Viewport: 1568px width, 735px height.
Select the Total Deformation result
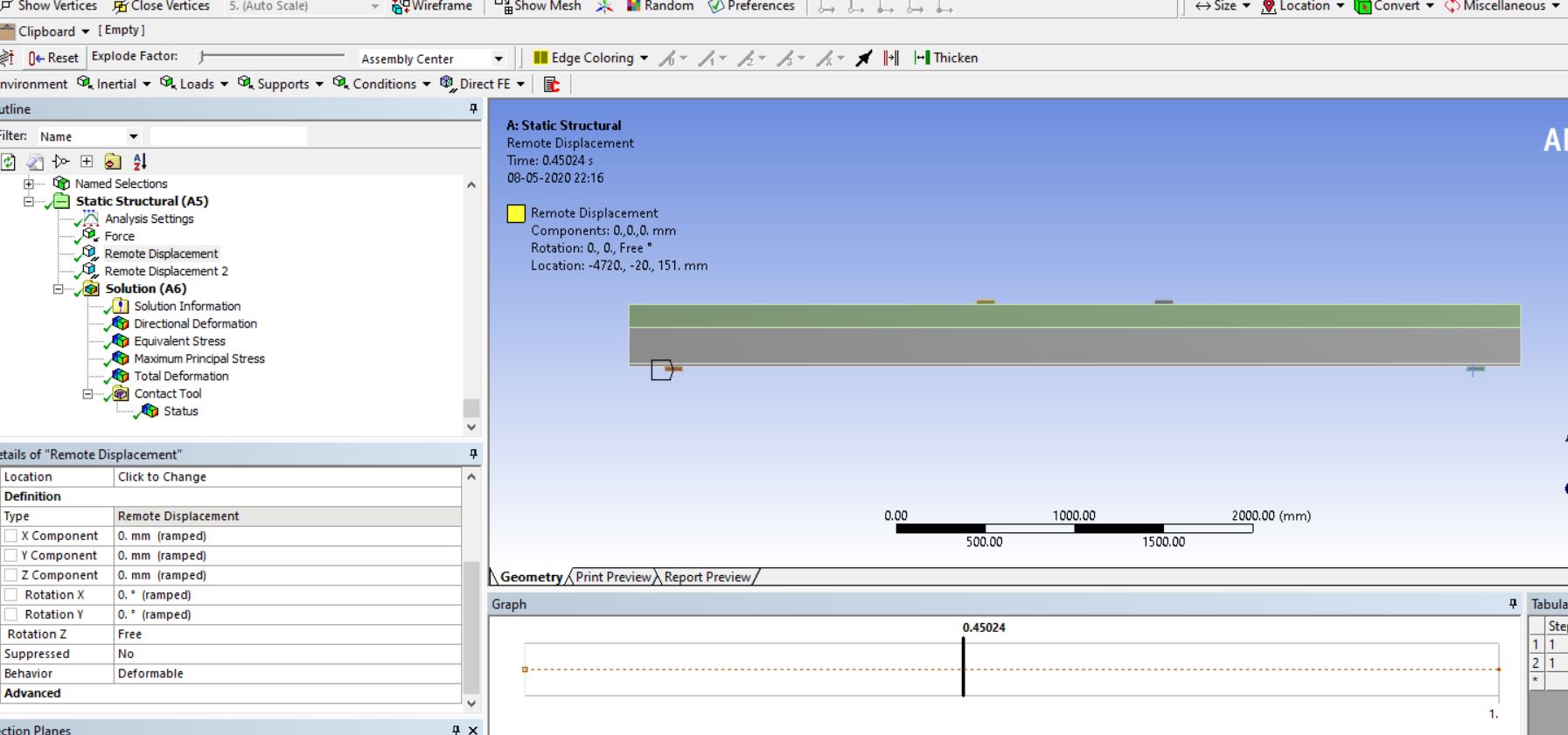(x=181, y=376)
